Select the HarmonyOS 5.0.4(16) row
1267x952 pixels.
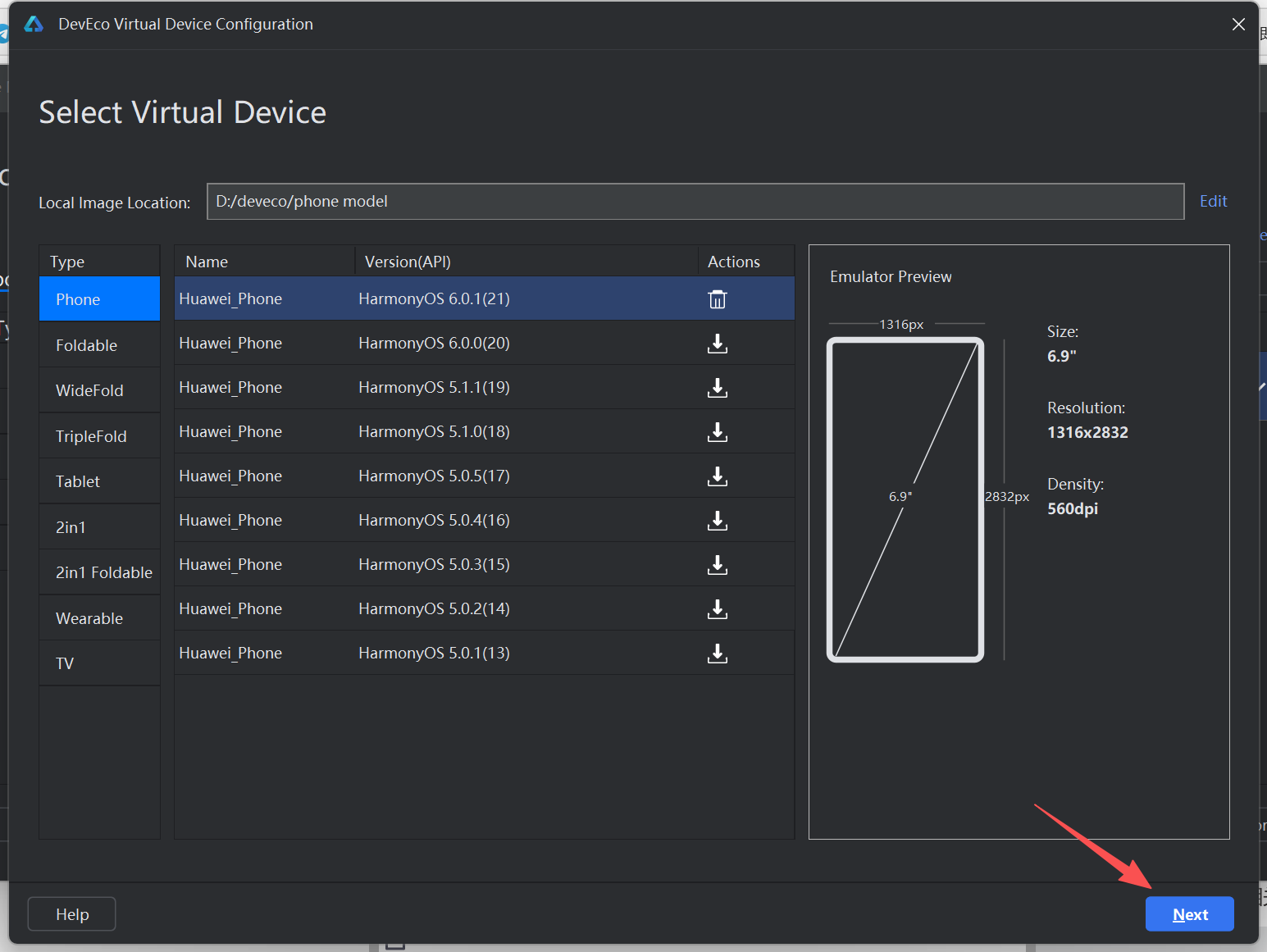point(485,520)
